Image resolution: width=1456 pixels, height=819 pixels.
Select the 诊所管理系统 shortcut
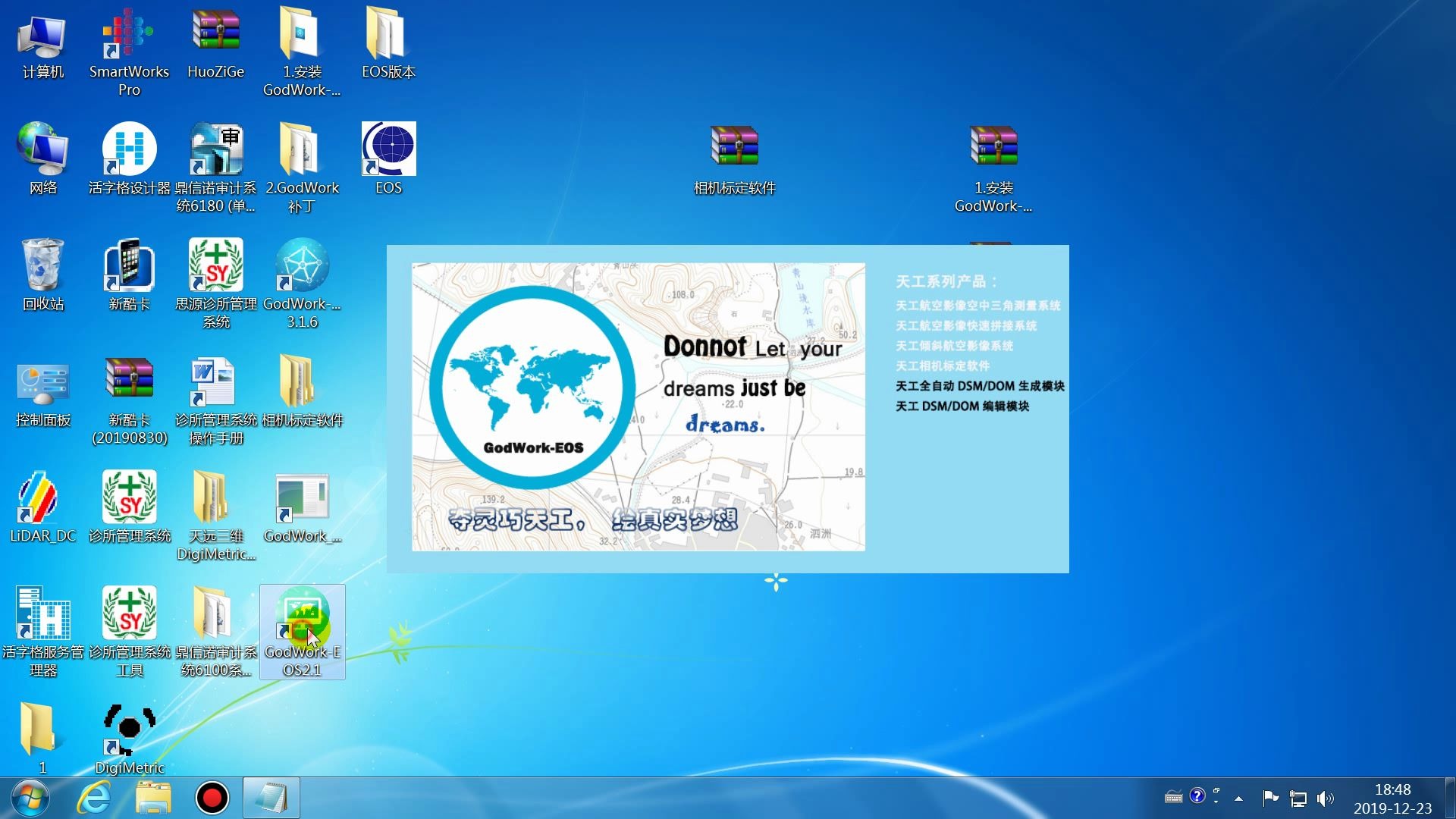click(129, 508)
